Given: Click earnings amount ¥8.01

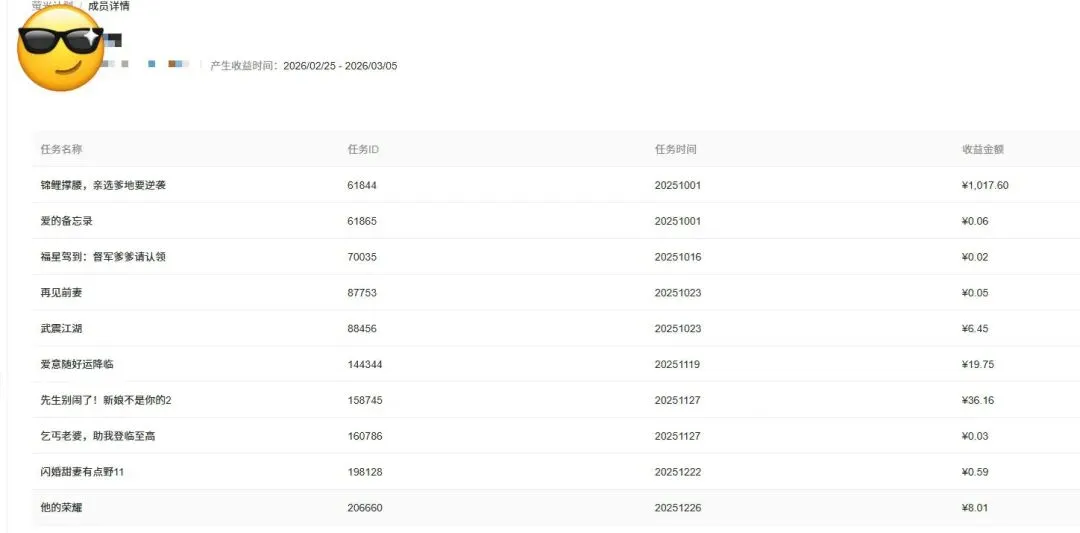Looking at the screenshot, I should tap(975, 508).
